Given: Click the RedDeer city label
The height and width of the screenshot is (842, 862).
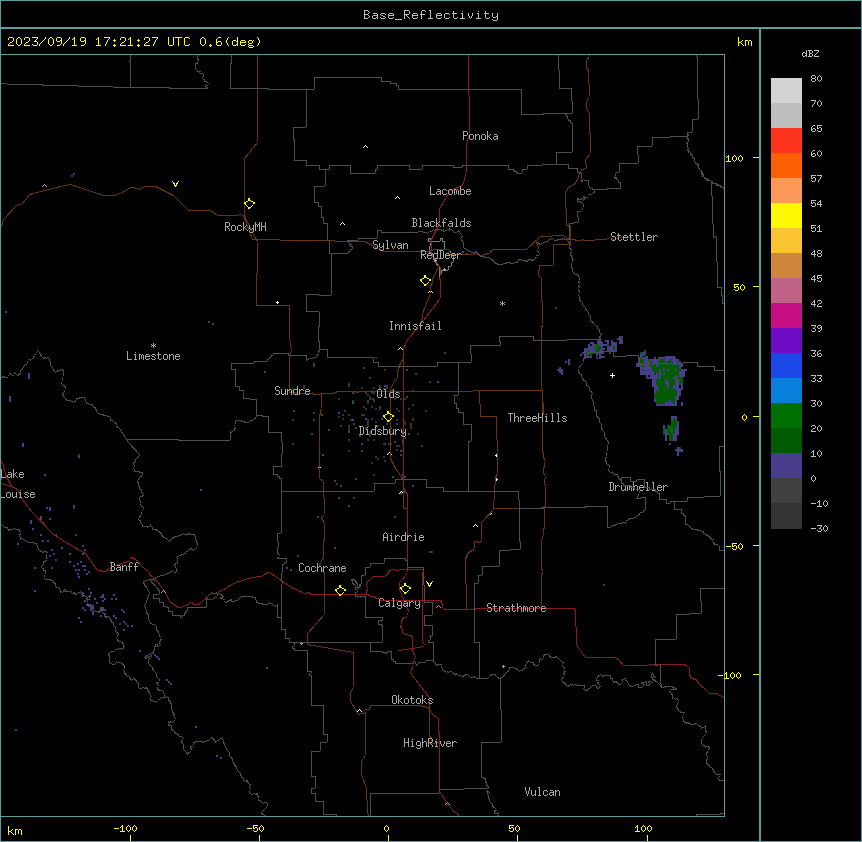Looking at the screenshot, I should point(440,255).
